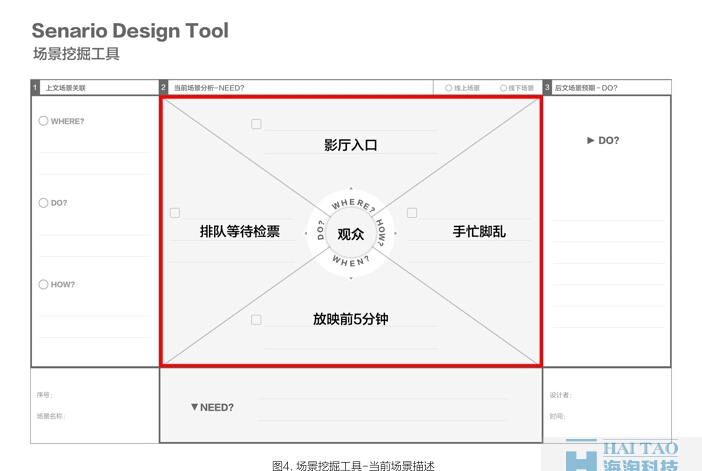Image resolution: width=702 pixels, height=471 pixels.
Task: Expand the ▼ NEED? section
Action: pyautogui.click(x=211, y=407)
